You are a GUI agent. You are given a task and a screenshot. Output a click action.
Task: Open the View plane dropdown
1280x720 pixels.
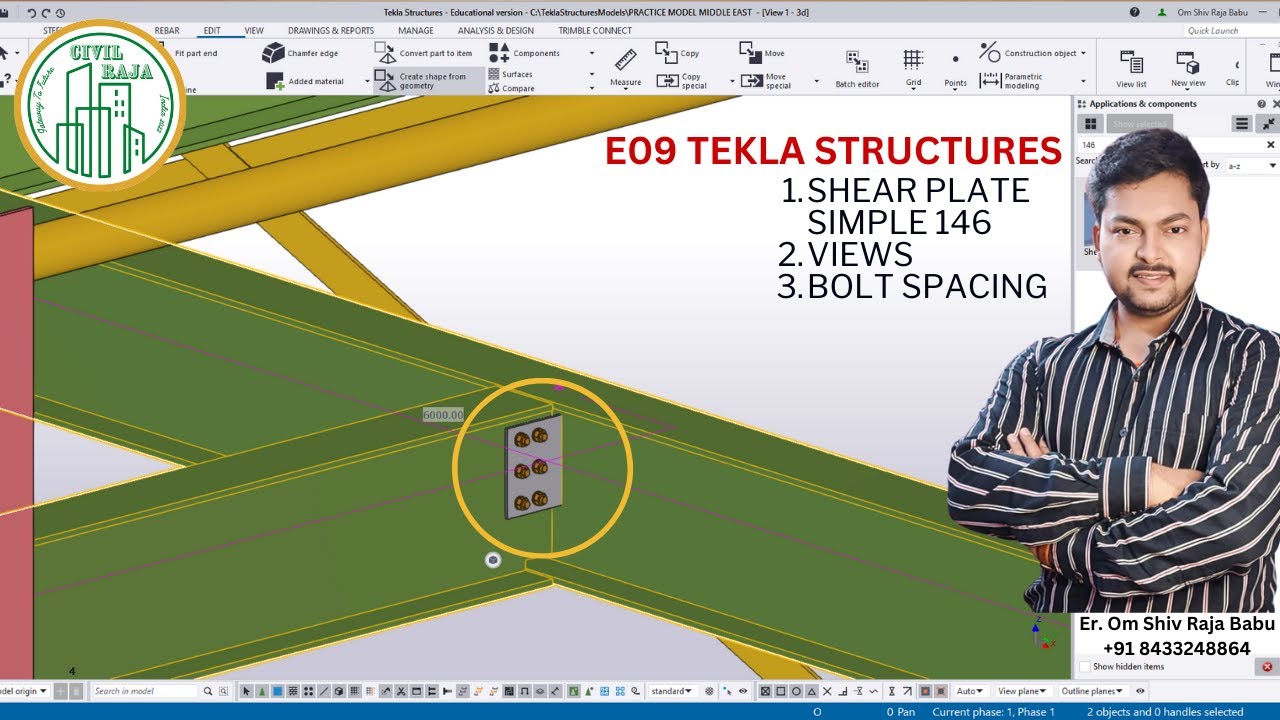[x=1022, y=691]
